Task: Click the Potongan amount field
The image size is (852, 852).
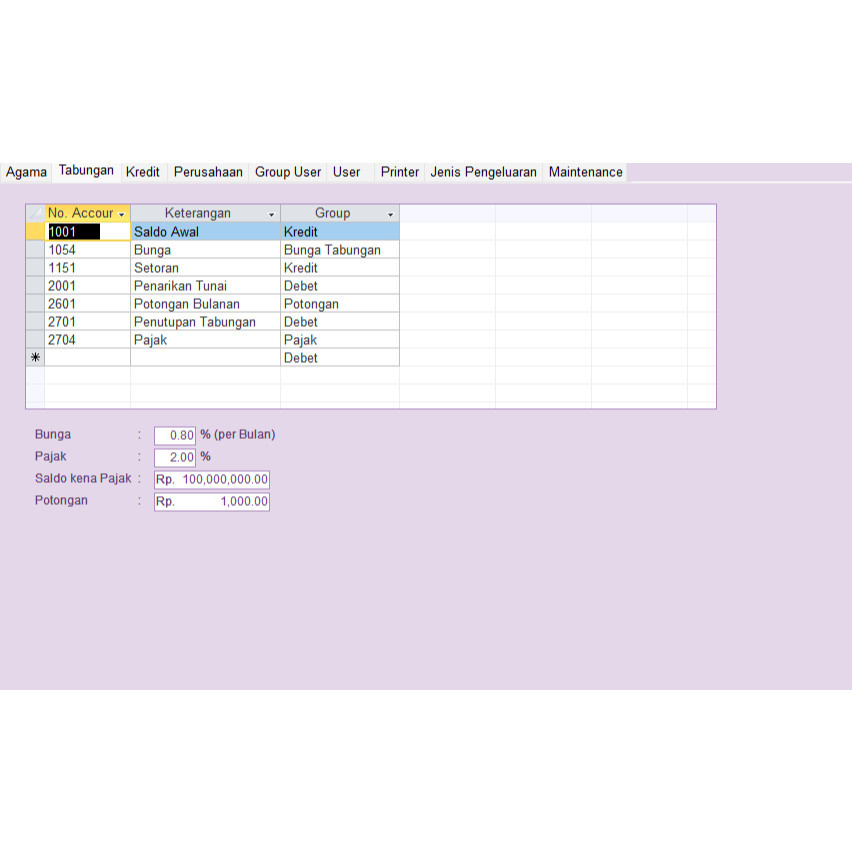Action: 212,502
